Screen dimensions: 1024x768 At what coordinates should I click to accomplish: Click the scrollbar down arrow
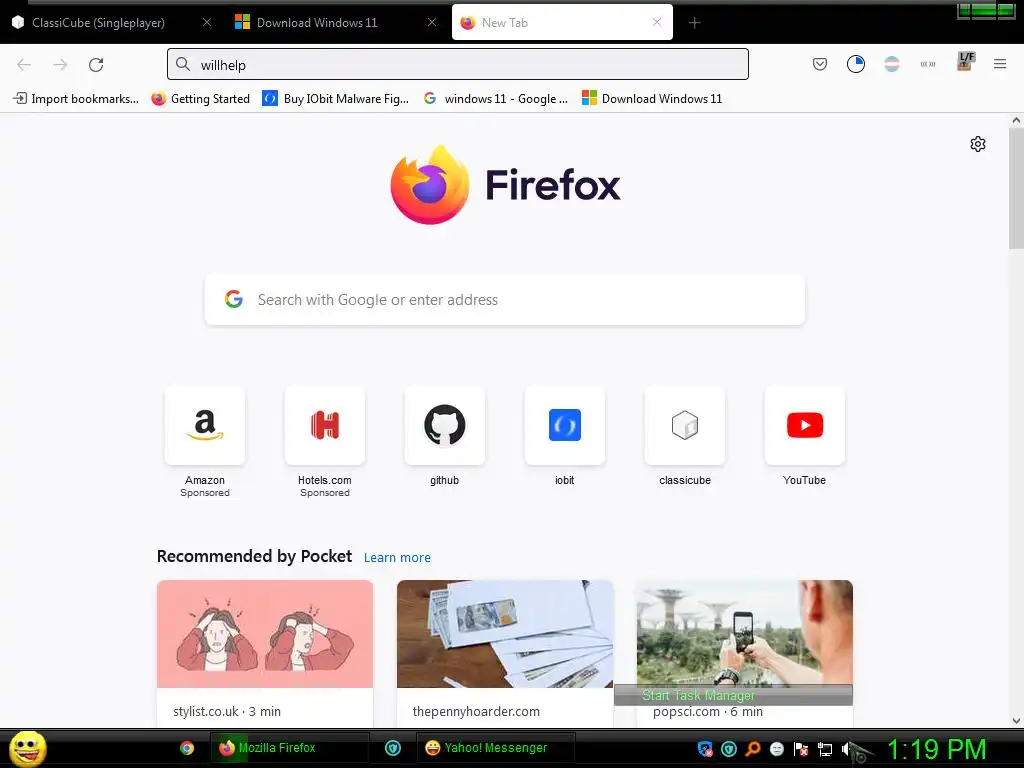(1016, 721)
